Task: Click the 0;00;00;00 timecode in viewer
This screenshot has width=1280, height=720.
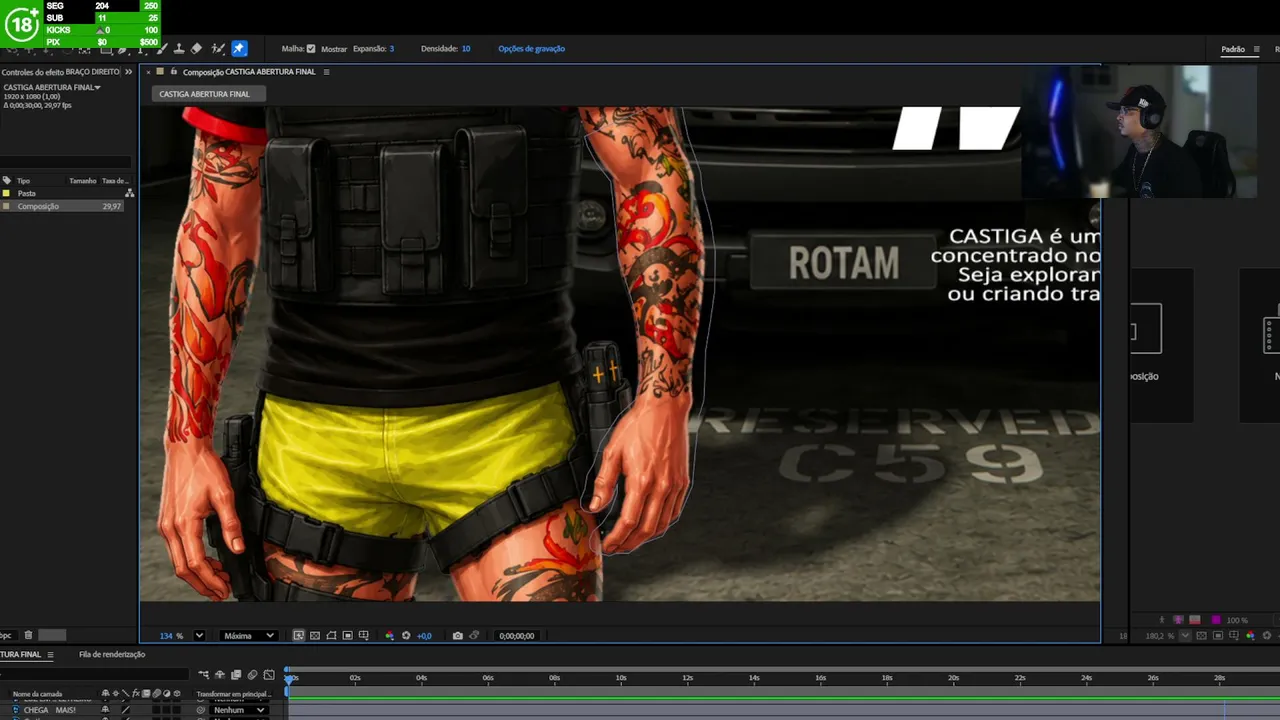Action: (516, 636)
